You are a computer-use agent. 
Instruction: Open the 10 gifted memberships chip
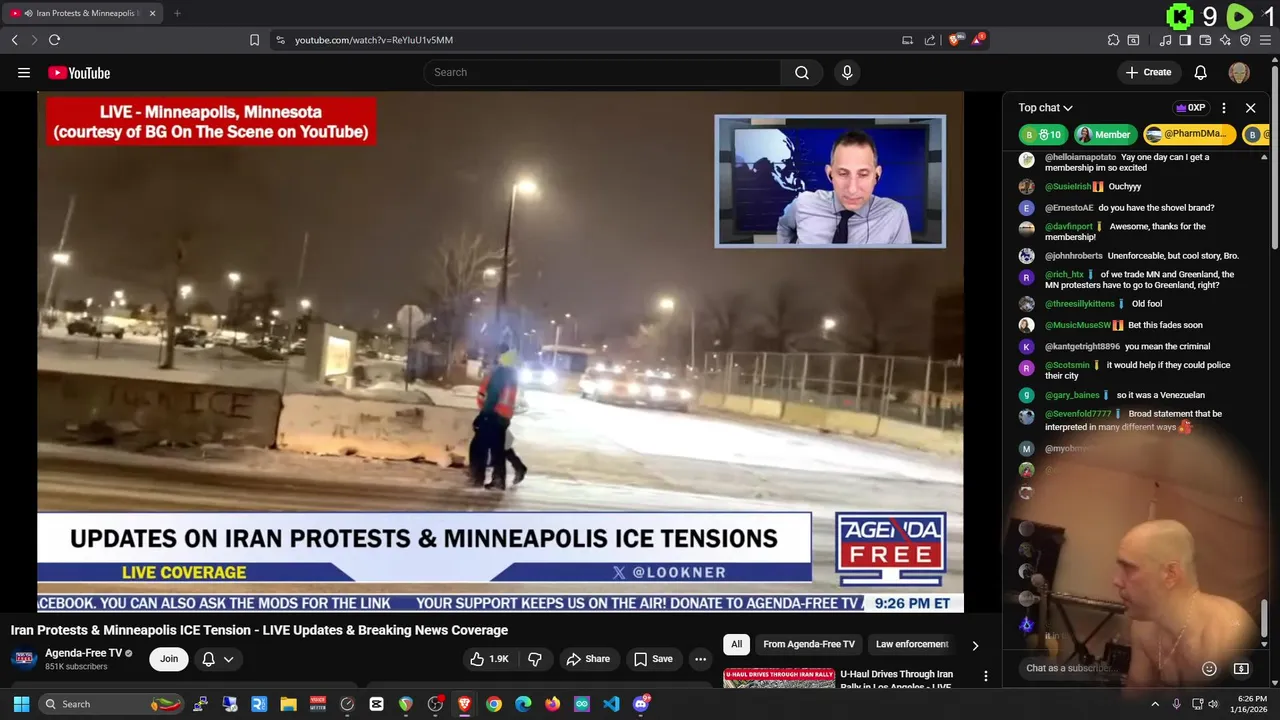coord(1042,135)
